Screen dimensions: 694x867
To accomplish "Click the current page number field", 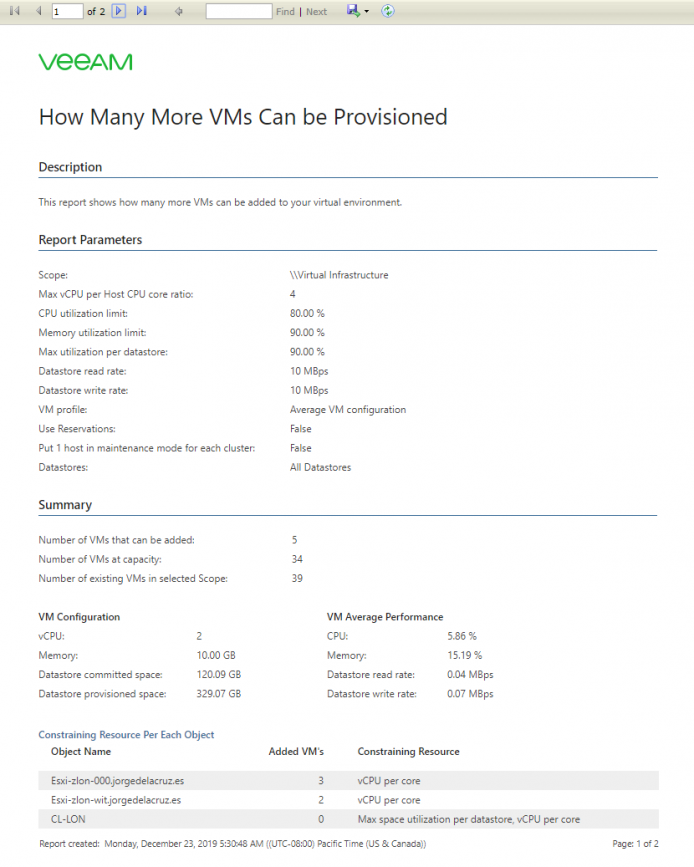I will (x=67, y=11).
